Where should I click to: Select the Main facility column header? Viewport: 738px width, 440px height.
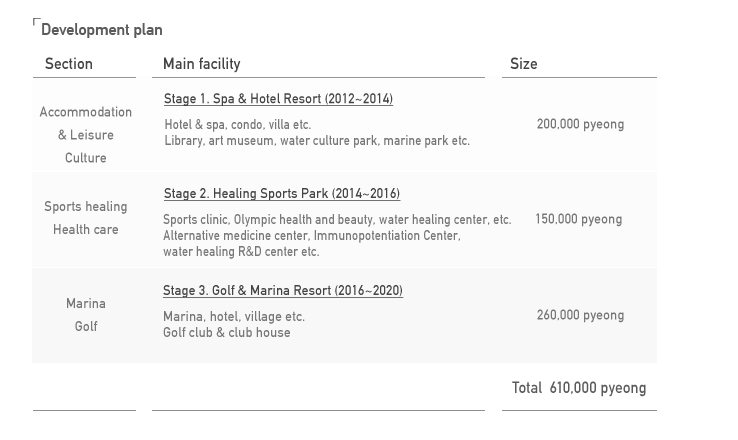pos(201,64)
